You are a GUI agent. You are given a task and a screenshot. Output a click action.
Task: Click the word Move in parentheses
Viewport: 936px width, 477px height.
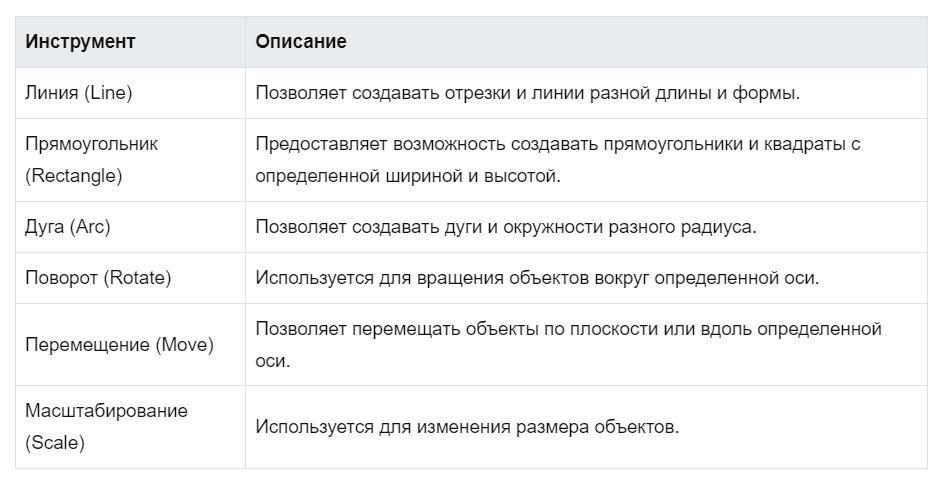pos(184,344)
